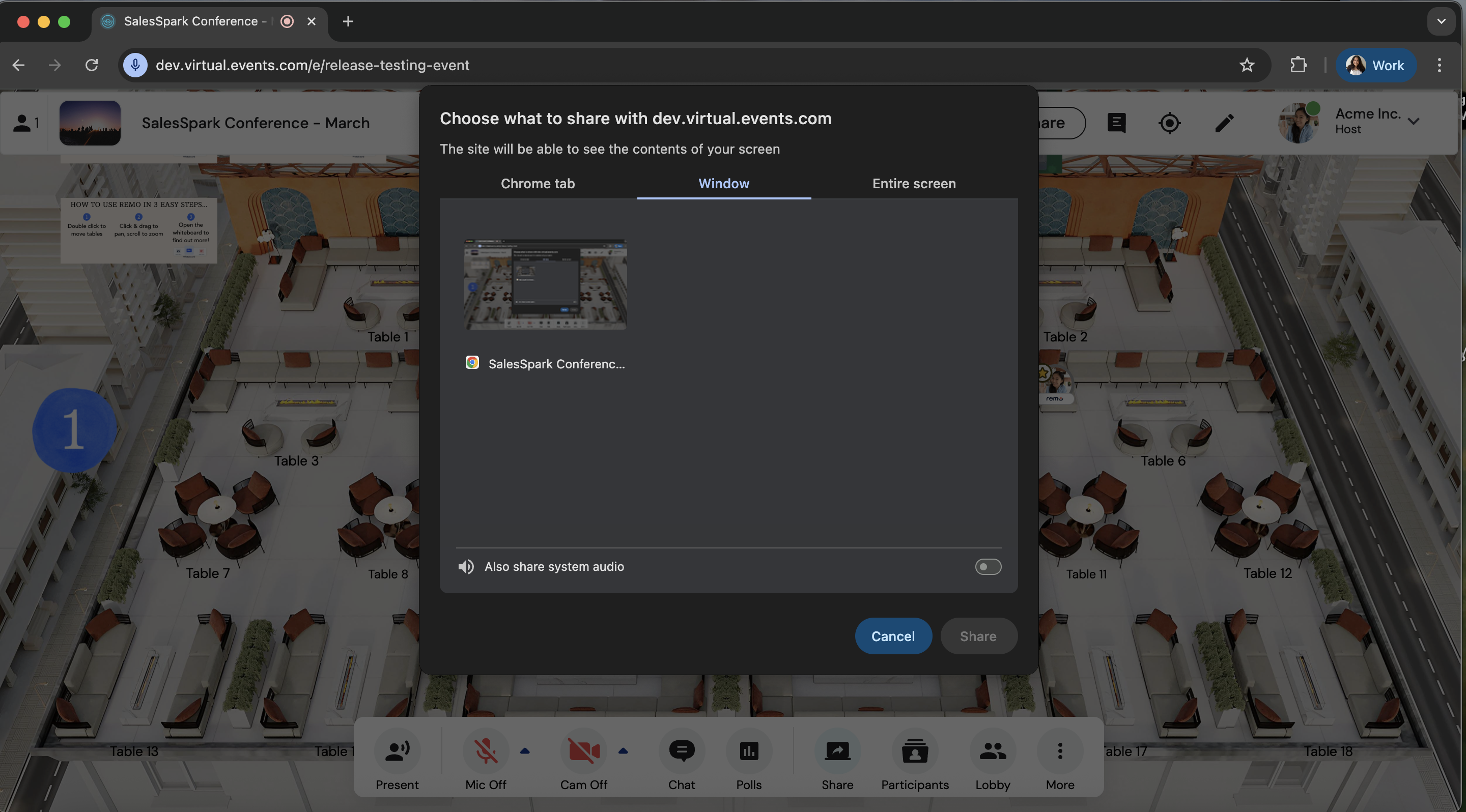
Task: Click the Present icon in bottom toolbar
Action: [x=397, y=751]
